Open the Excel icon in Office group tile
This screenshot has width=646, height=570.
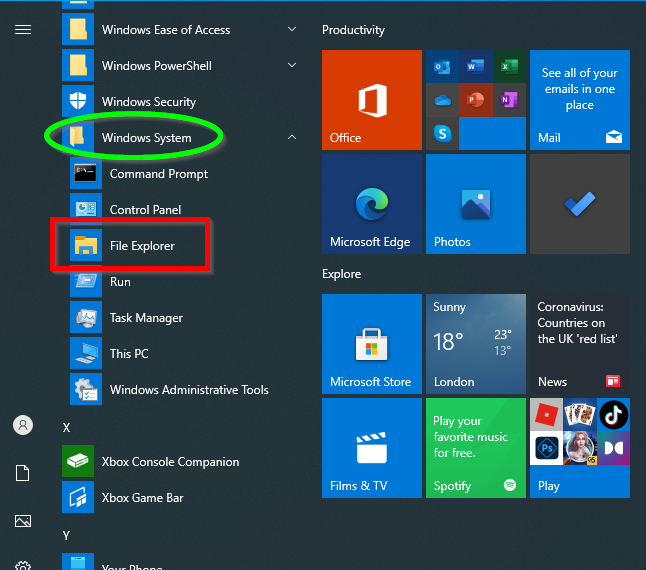coord(509,66)
